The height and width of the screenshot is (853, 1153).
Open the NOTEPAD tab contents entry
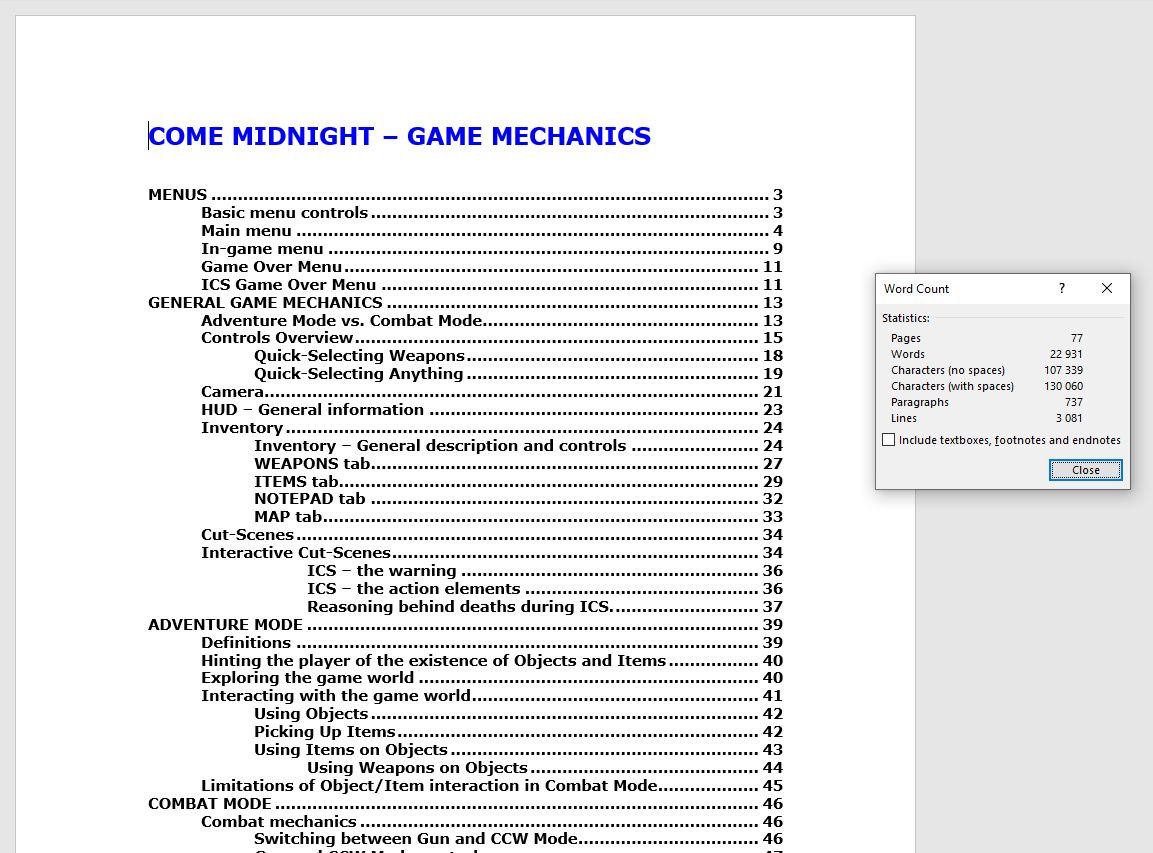tap(310, 499)
